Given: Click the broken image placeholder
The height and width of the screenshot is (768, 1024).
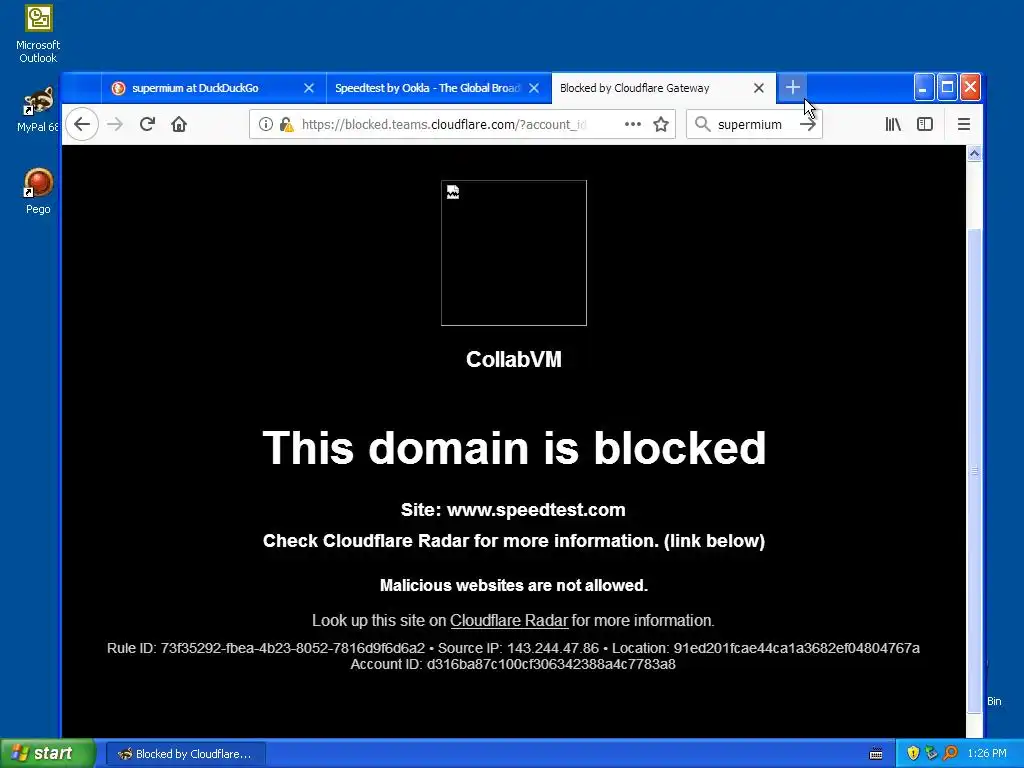Looking at the screenshot, I should click(x=514, y=253).
